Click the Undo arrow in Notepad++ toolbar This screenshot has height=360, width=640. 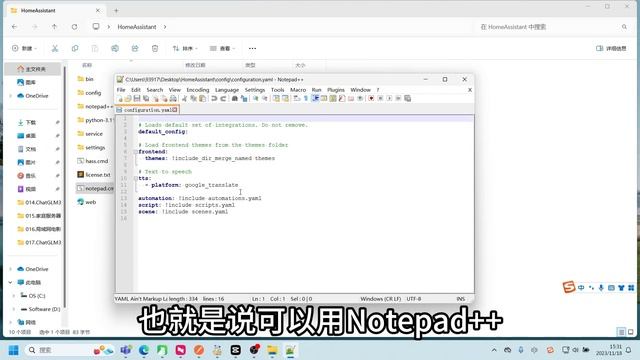(214, 98)
